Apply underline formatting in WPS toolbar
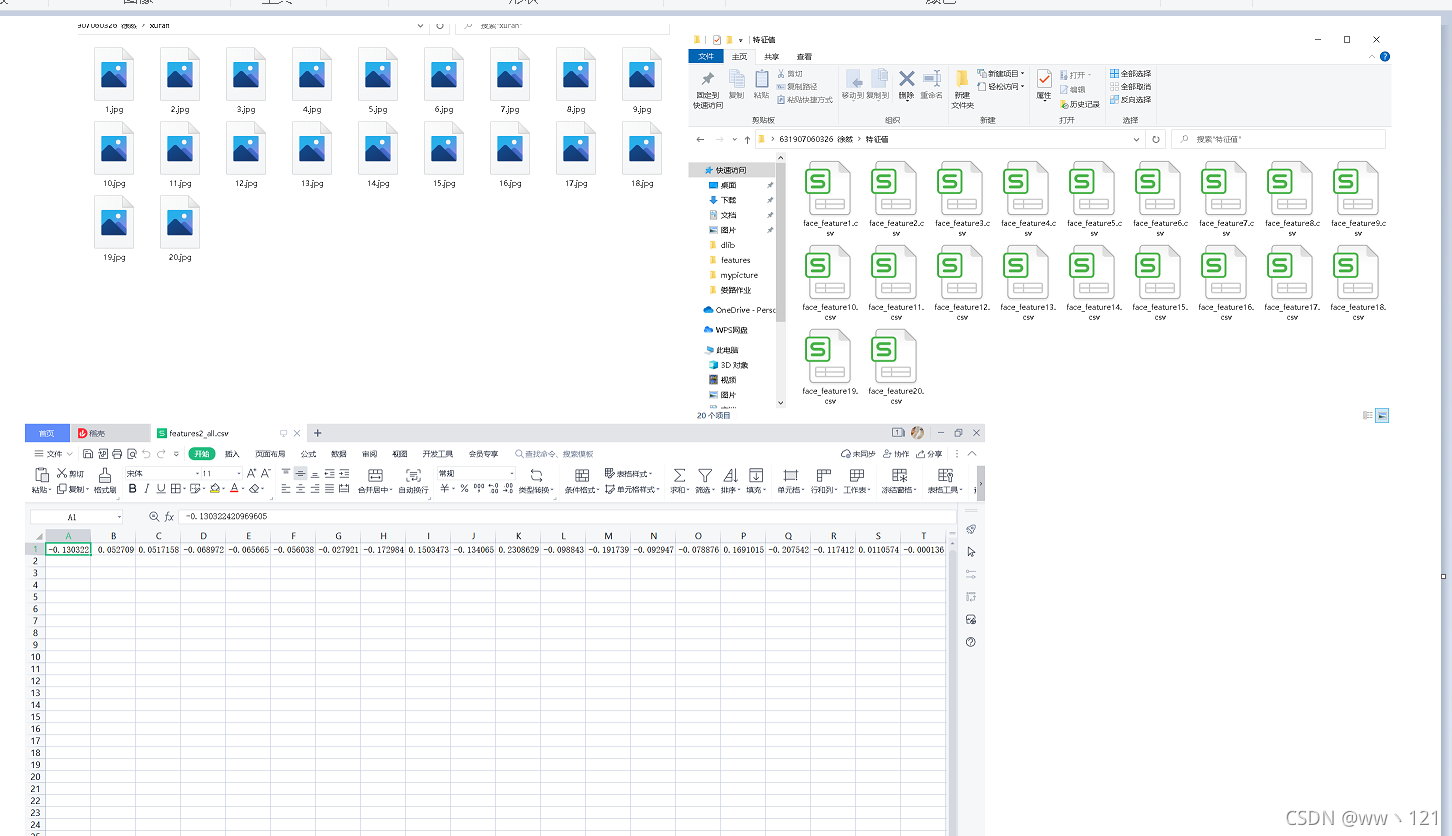The height and width of the screenshot is (836, 1452). tap(160, 489)
